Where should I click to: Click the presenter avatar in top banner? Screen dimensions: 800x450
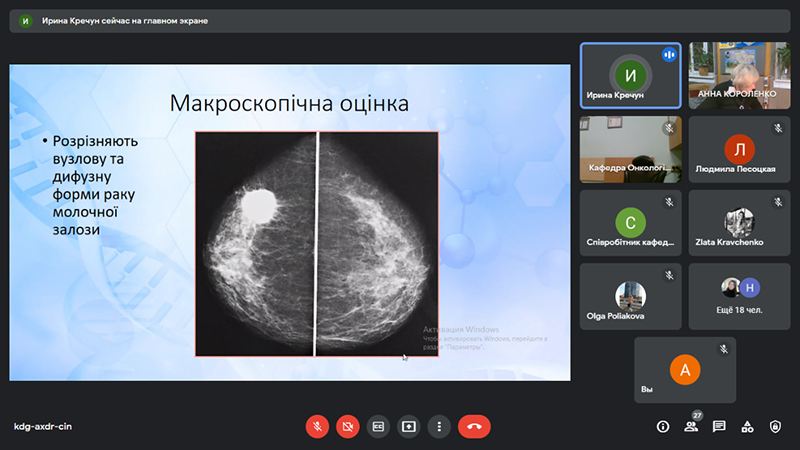click(x=26, y=20)
